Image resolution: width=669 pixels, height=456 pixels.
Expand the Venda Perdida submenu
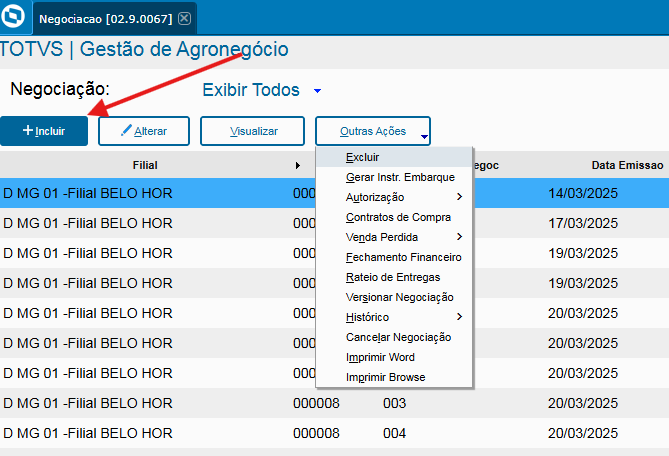click(x=394, y=238)
